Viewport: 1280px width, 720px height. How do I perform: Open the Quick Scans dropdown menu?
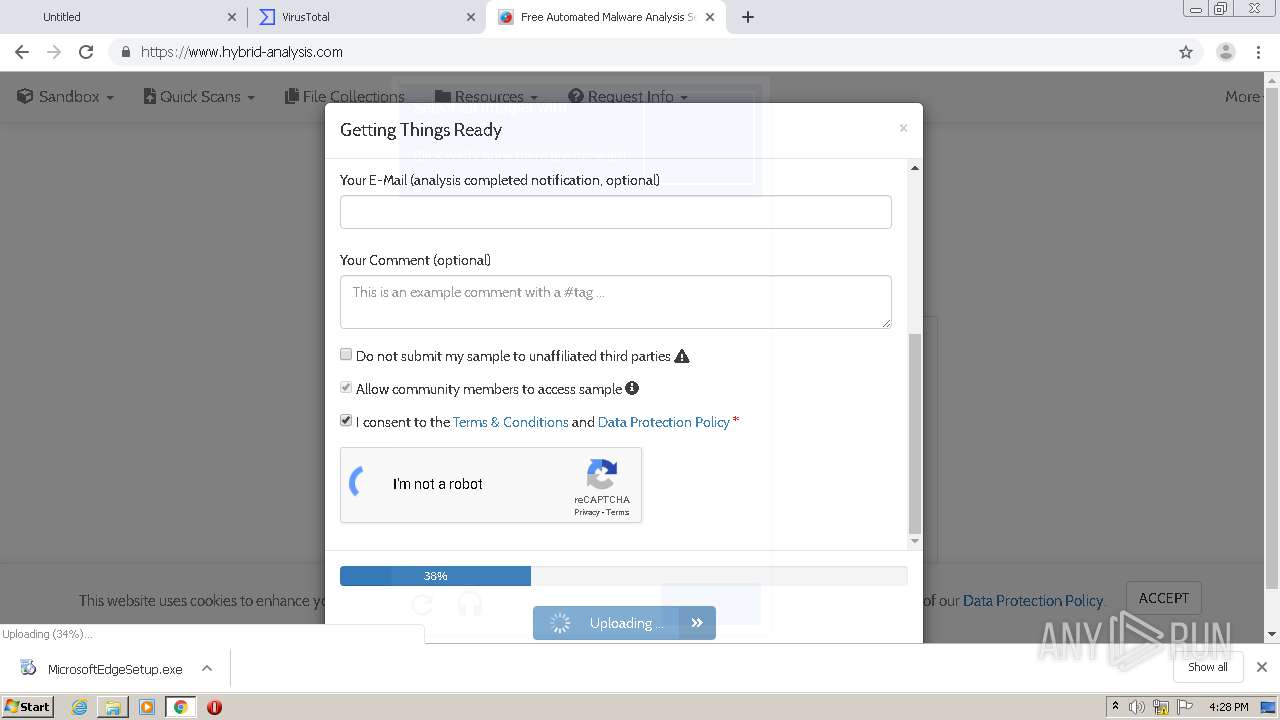point(199,97)
